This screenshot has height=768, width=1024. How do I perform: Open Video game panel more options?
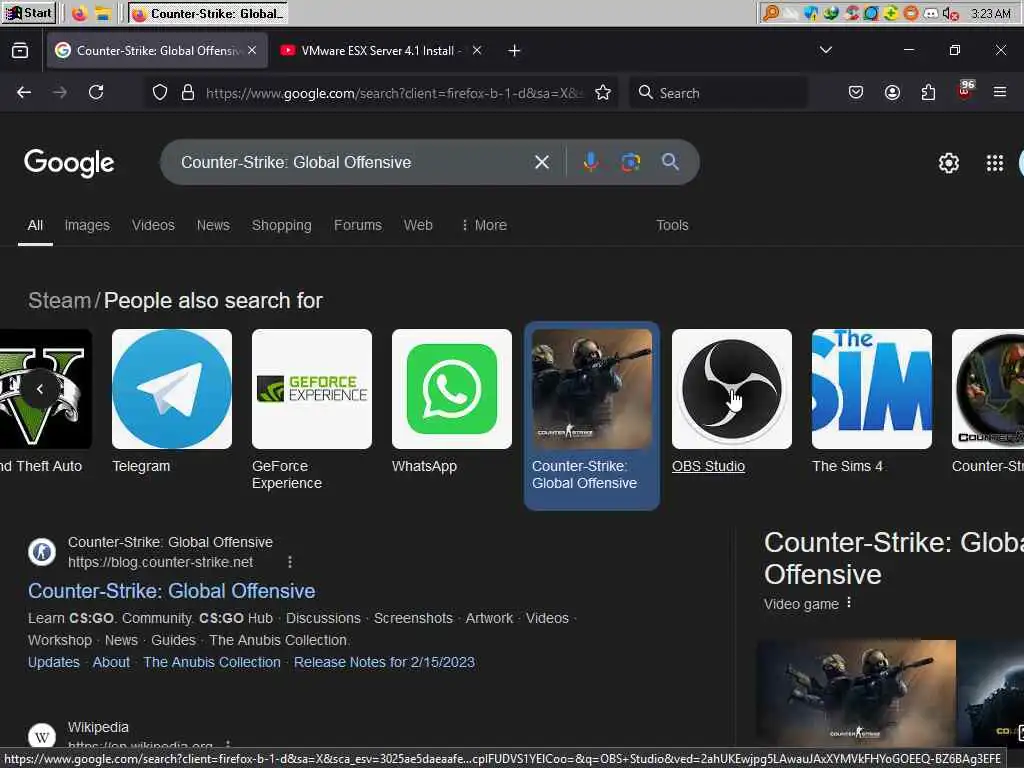click(x=848, y=602)
